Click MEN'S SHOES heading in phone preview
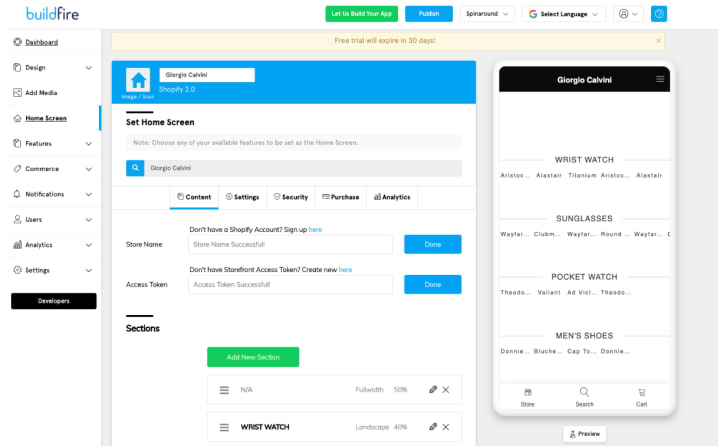Screen dimensions: 720x446 (584, 336)
